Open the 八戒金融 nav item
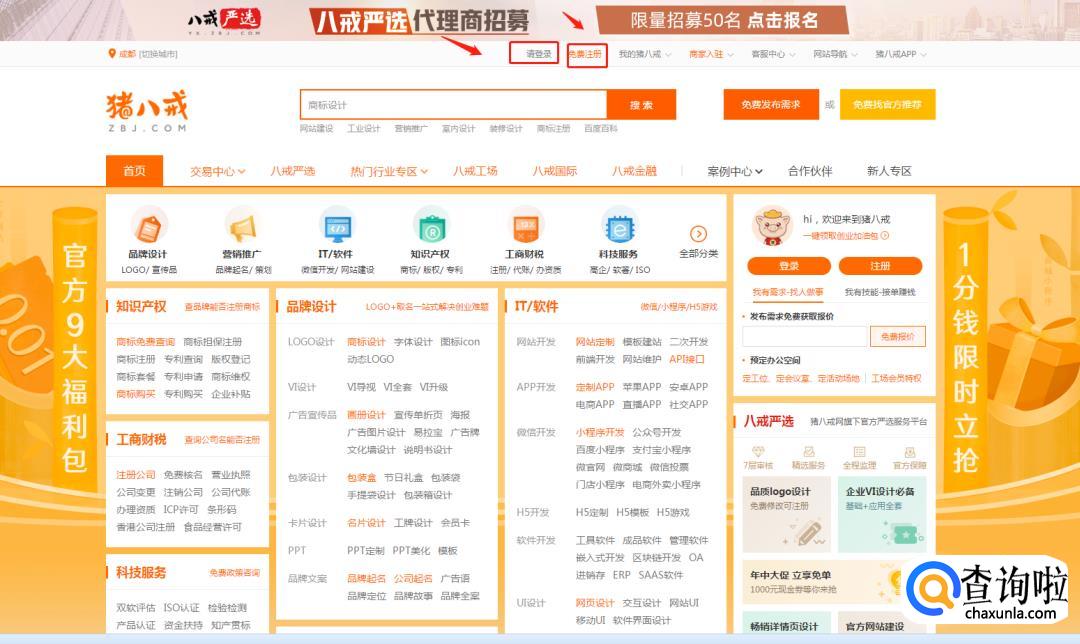Screen dimensions: 1080x644 634,172
